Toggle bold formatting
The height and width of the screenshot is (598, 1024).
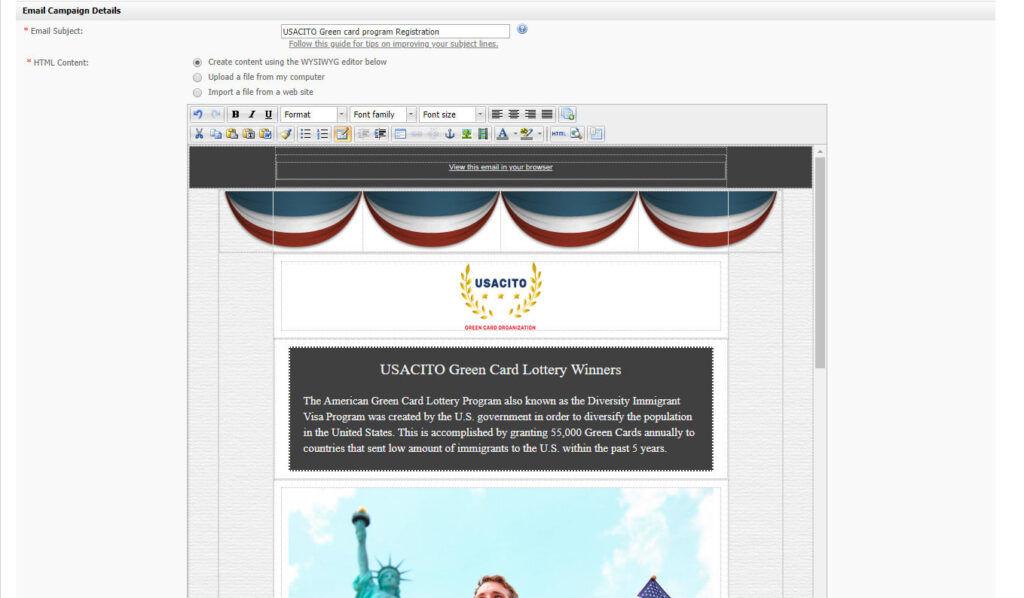coord(235,115)
